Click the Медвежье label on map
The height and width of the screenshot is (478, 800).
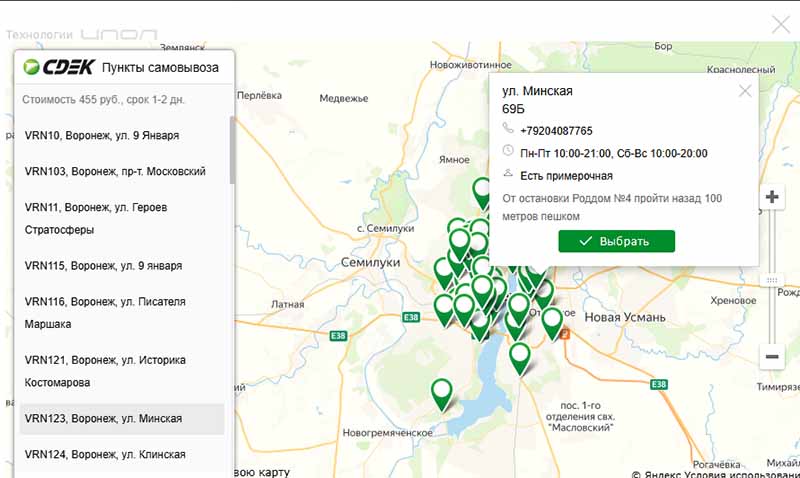pos(344,98)
